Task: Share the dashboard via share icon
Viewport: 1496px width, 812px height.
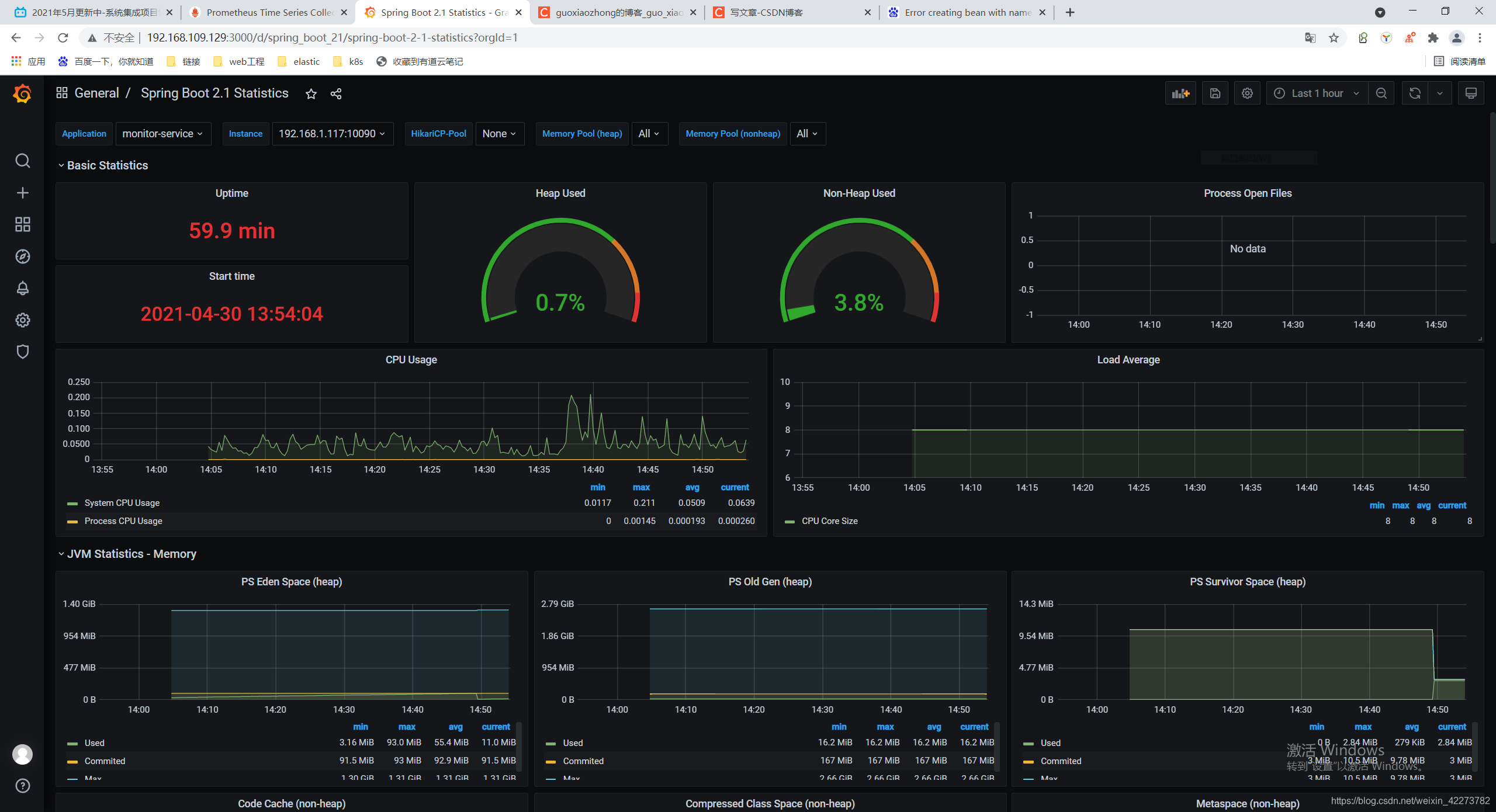Action: [336, 93]
